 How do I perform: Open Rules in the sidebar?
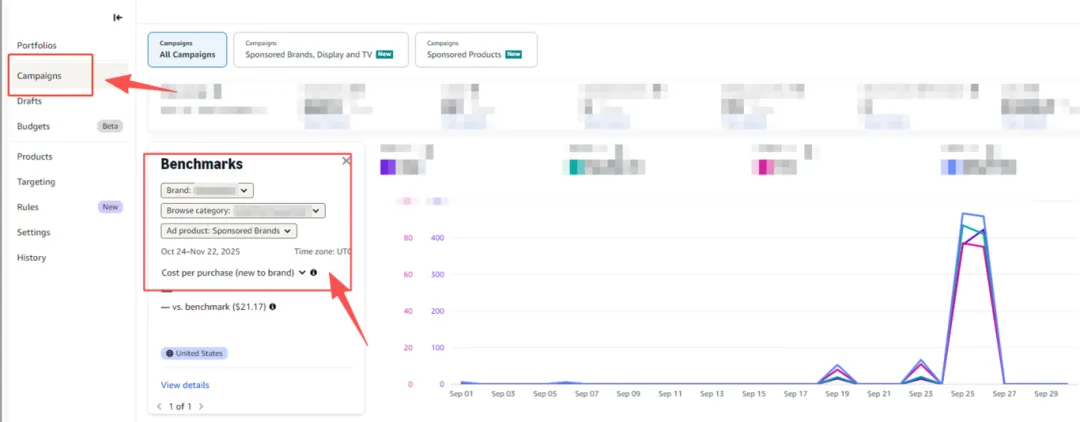pos(28,207)
